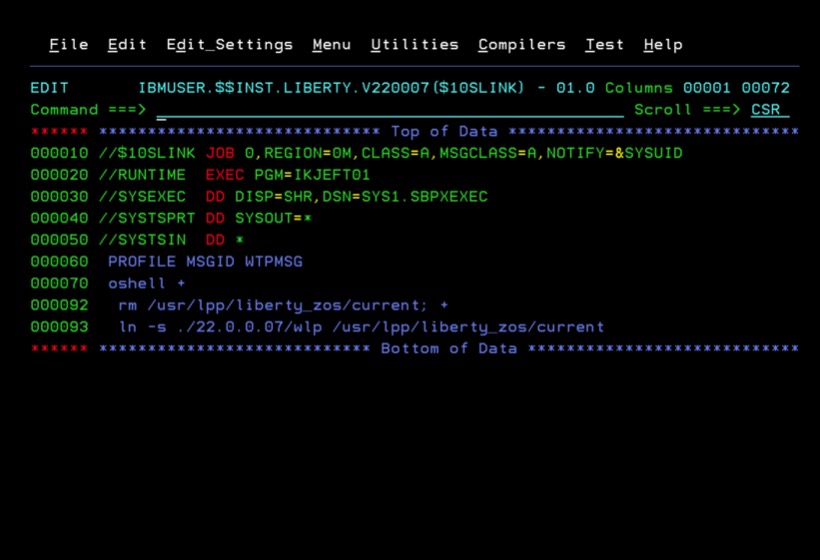Click the rm /usr/lpp/liberty_zos/current line
Screen dimensions: 820x560
283,305
